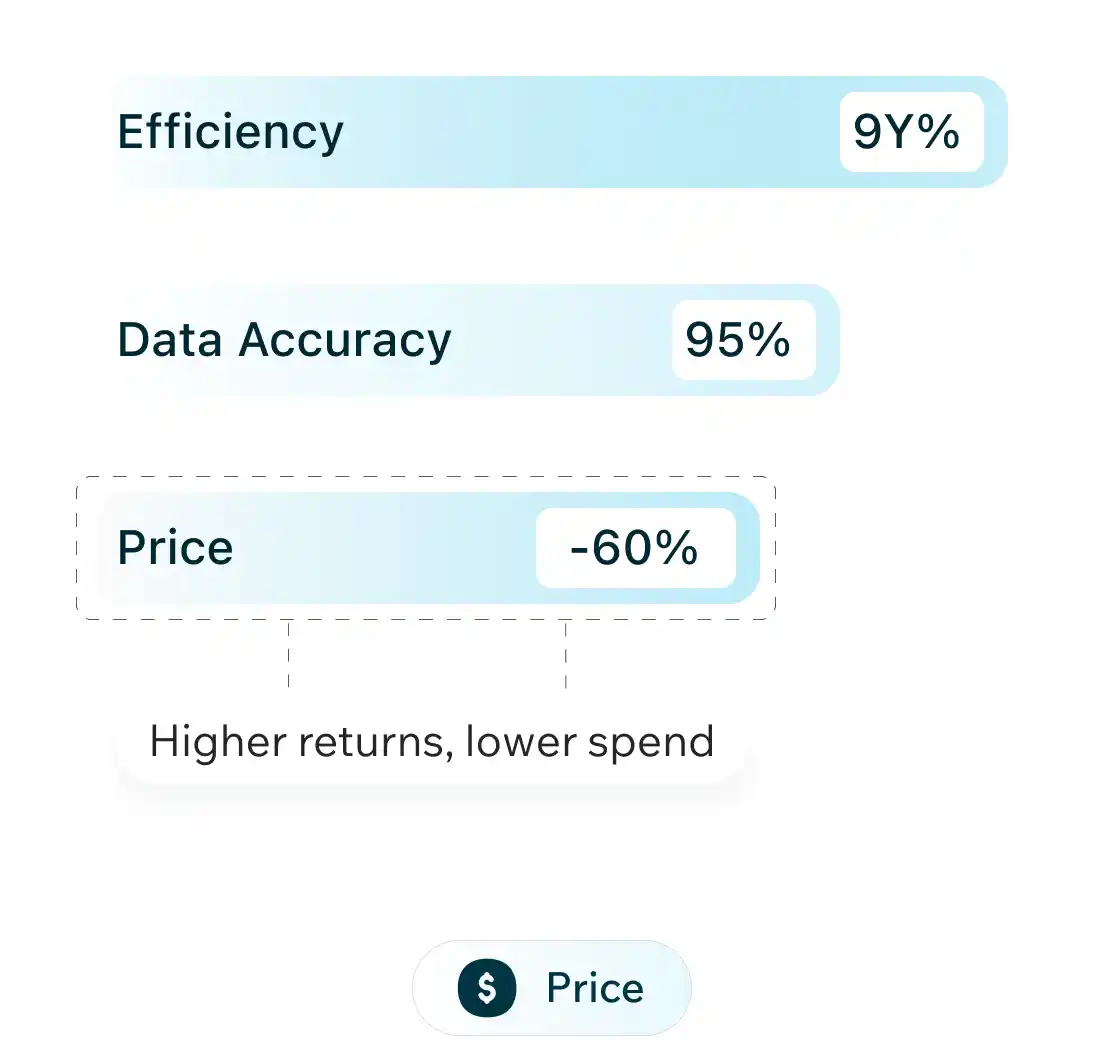Click the left dashed connector line
The height and width of the screenshot is (1040, 1100).
tap(288, 655)
